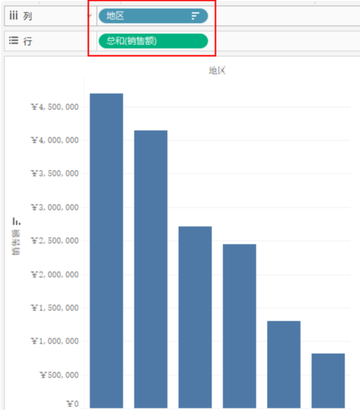Select the tallest bar in the chart
The width and height of the screenshot is (360, 410).
tap(106, 251)
